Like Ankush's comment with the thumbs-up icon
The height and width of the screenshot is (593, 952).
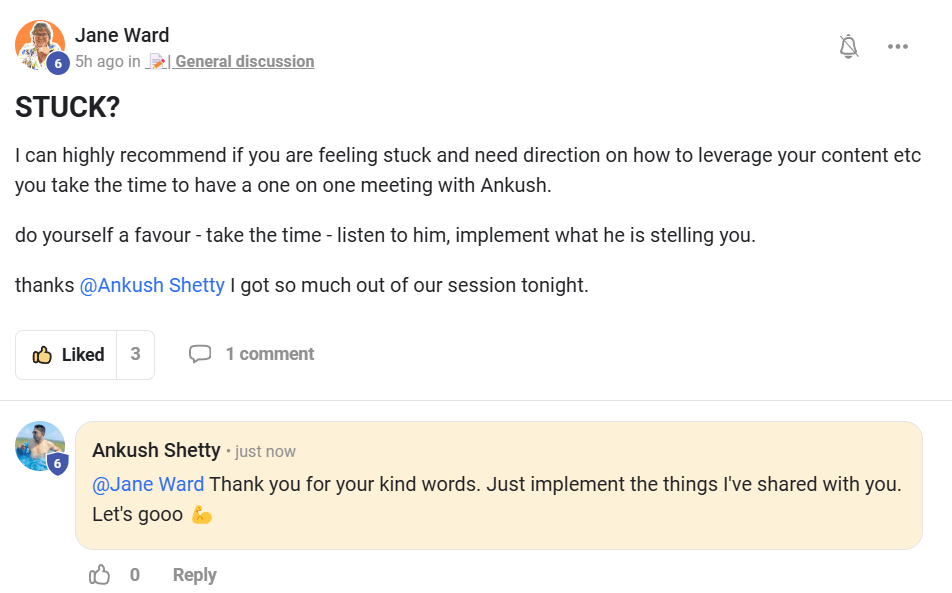coord(100,575)
